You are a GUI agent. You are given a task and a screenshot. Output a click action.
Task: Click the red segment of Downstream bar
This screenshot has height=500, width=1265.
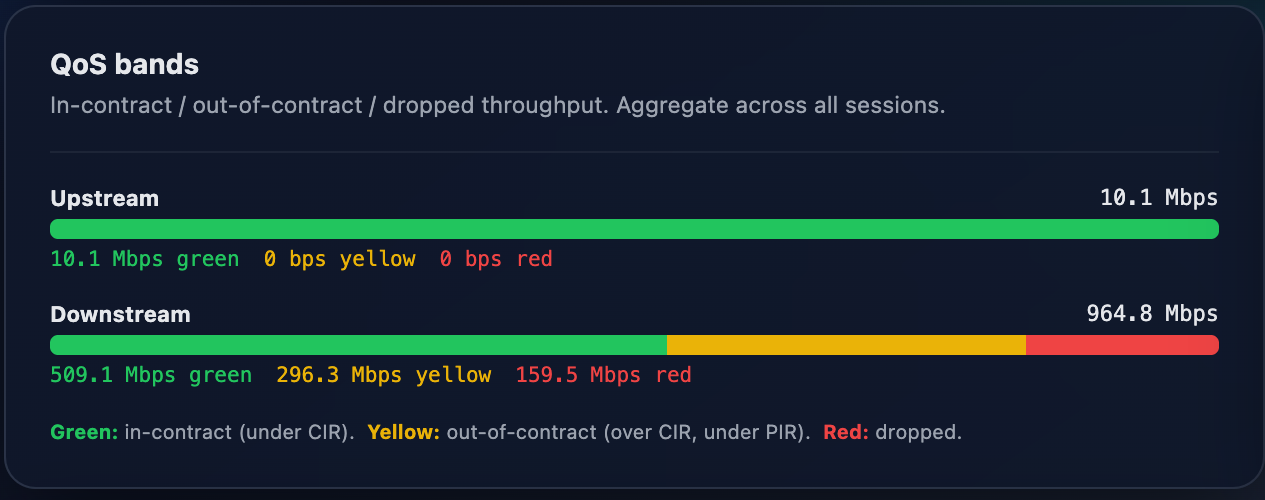(x=1122, y=344)
